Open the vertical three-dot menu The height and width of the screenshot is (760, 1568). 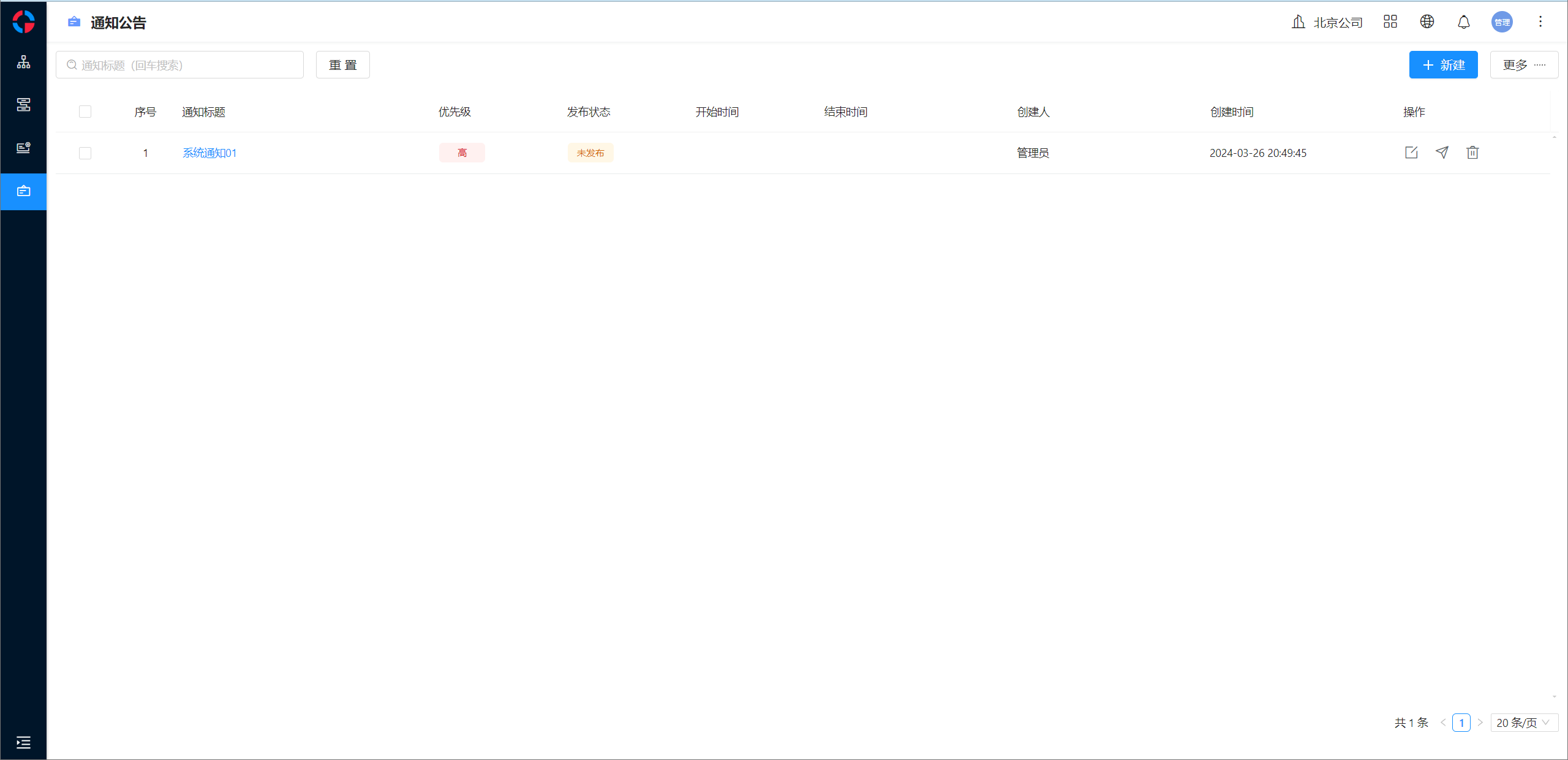click(x=1540, y=22)
